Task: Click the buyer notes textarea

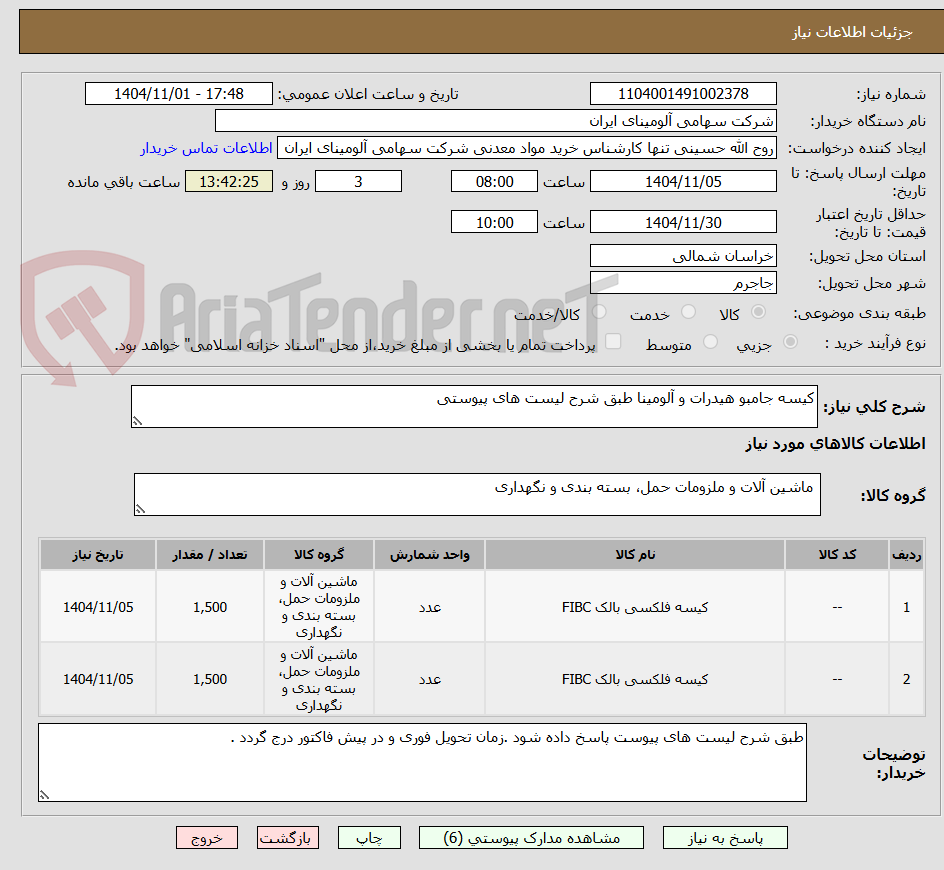Action: click(x=423, y=762)
